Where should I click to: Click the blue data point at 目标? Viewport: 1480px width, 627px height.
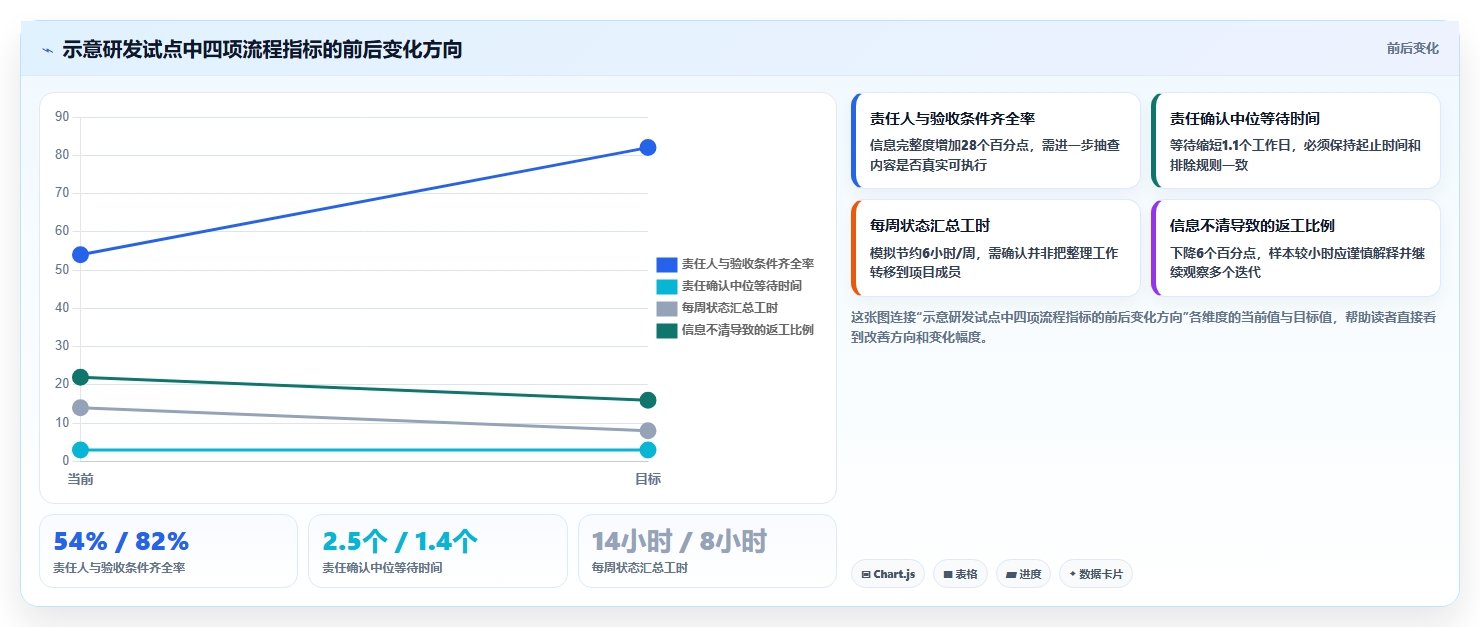(x=648, y=148)
